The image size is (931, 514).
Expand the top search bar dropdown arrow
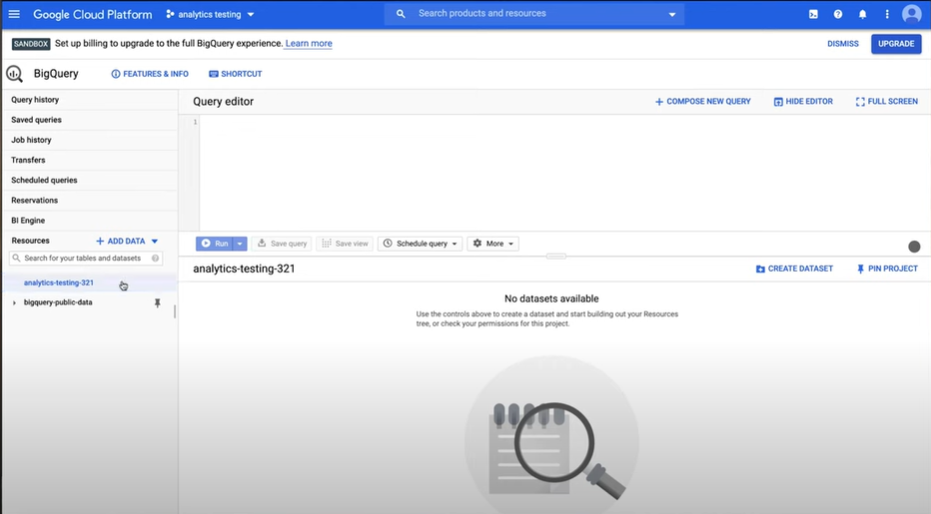(x=672, y=14)
